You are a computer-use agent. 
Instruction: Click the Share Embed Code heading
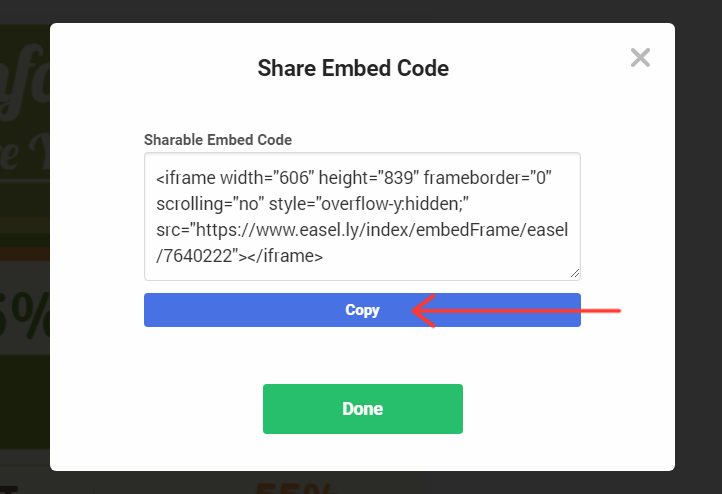point(353,68)
